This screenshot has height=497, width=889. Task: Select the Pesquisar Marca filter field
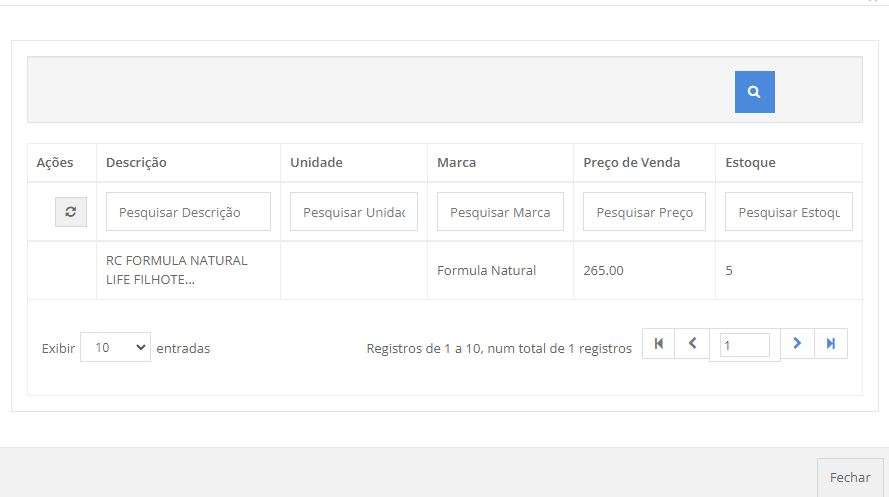pos(500,212)
